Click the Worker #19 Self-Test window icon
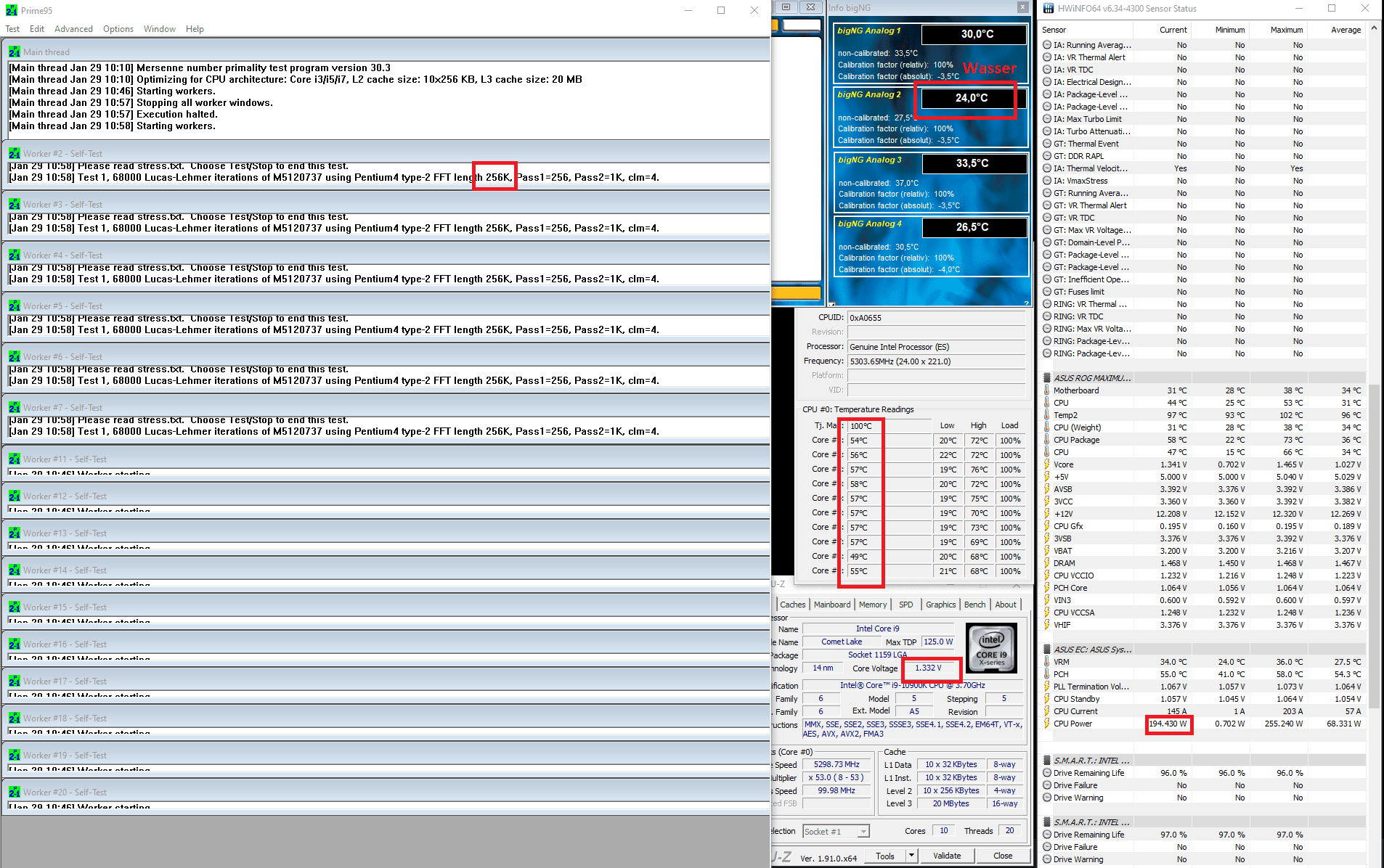1384x868 pixels. (x=15, y=756)
